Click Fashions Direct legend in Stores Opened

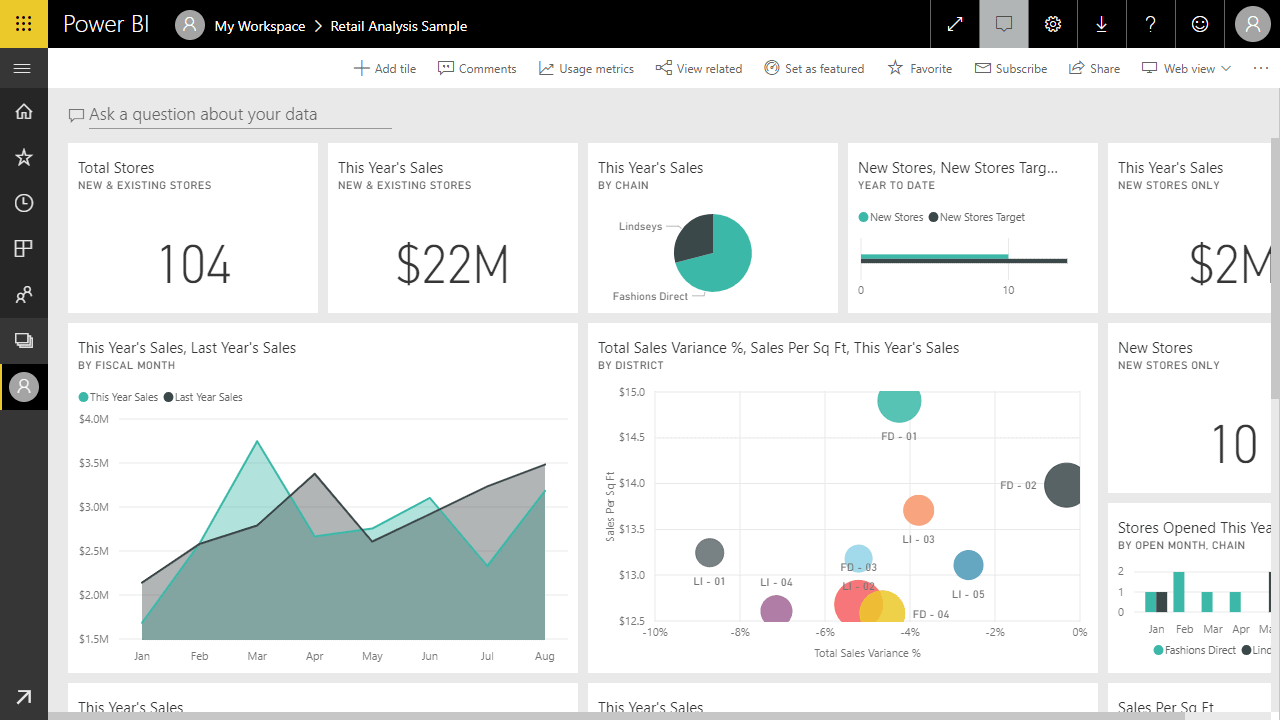point(1194,650)
